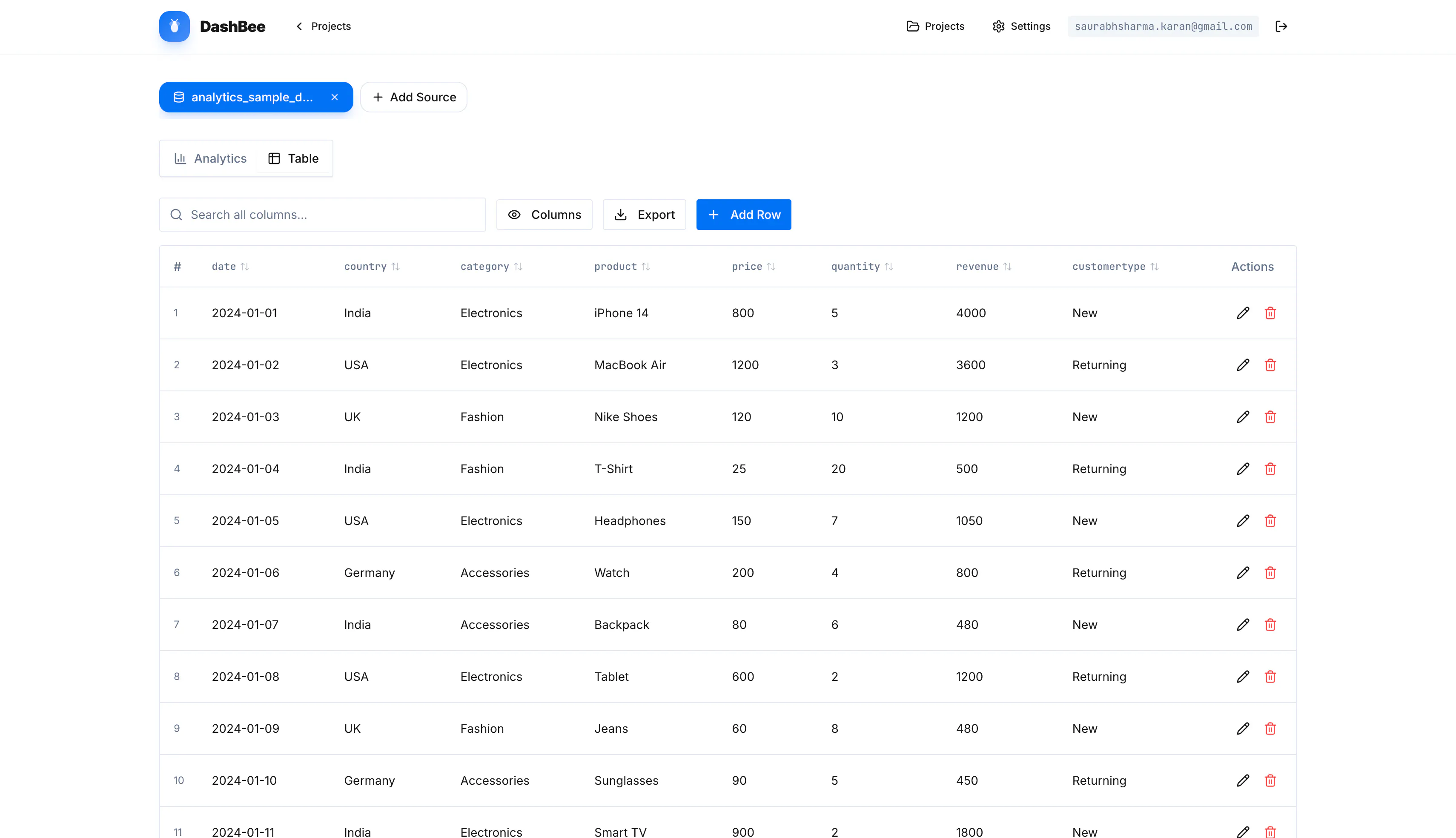Delete the MacBook Air row

click(1270, 365)
